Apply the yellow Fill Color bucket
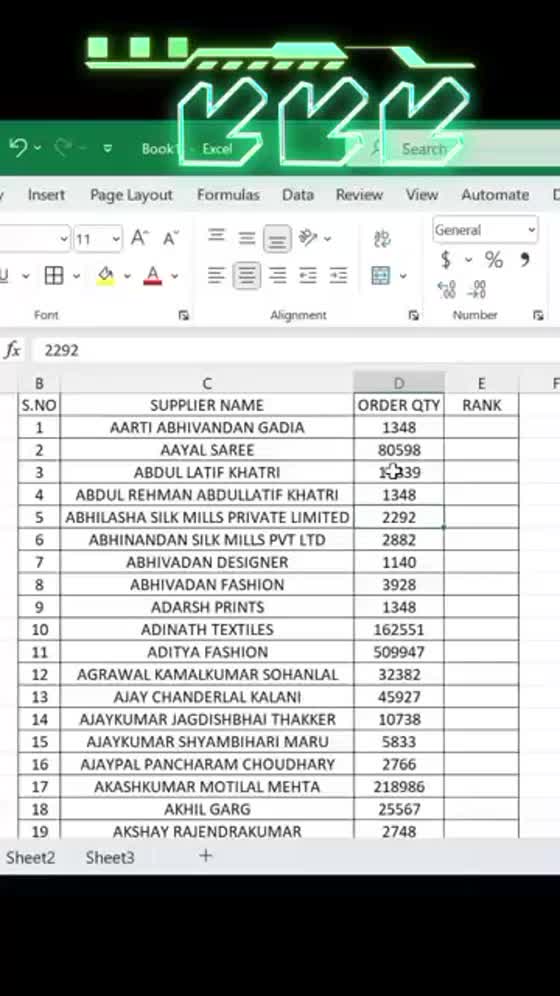 pyautogui.click(x=106, y=276)
